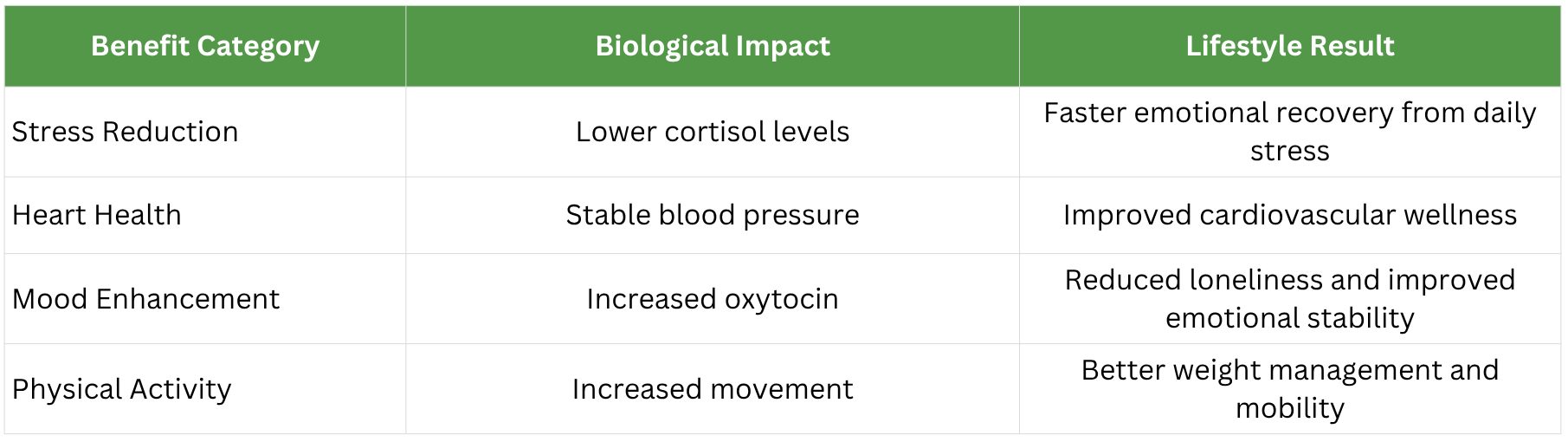
Task: Click the Benefit Category column header
Action: point(205,46)
